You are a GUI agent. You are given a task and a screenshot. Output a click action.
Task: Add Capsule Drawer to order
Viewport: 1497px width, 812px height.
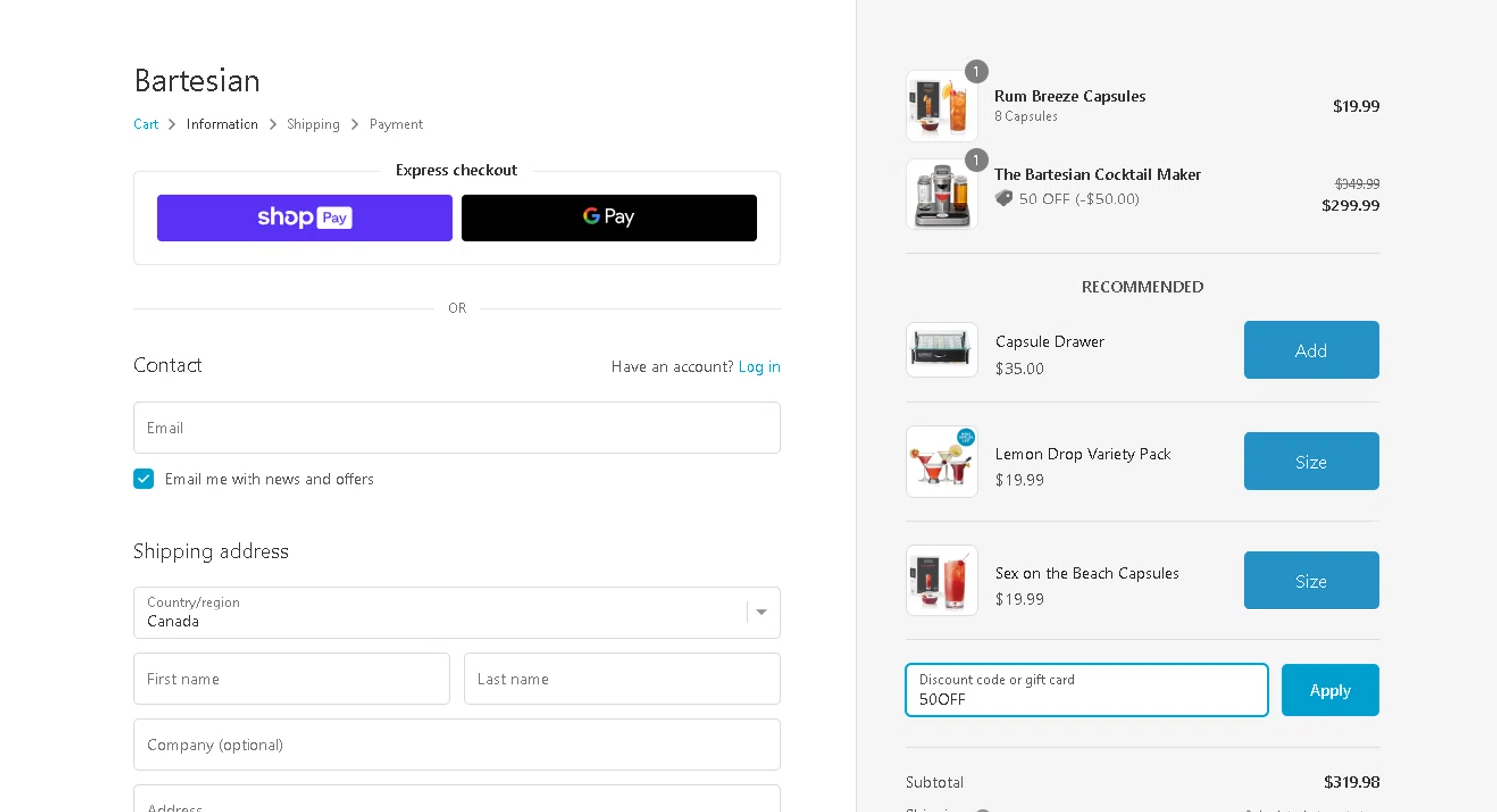(1311, 350)
